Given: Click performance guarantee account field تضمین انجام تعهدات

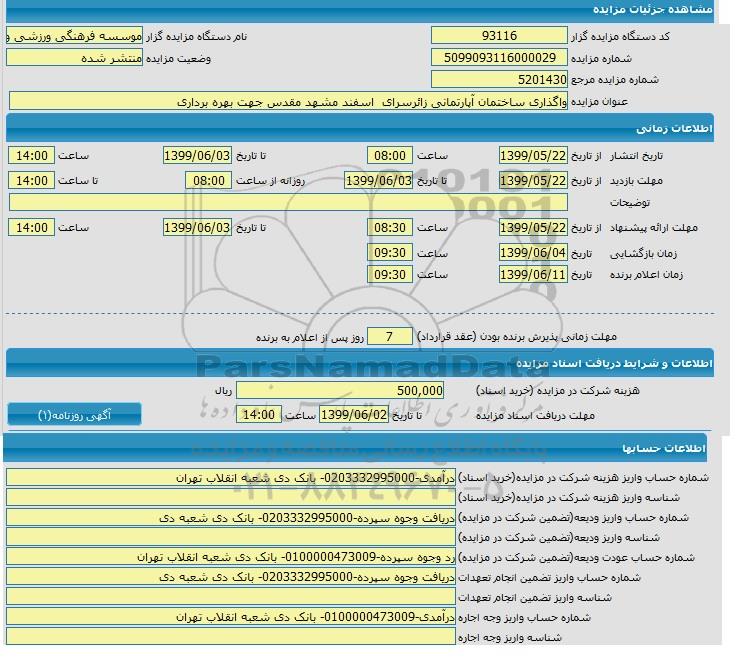Looking at the screenshot, I should [231, 577].
